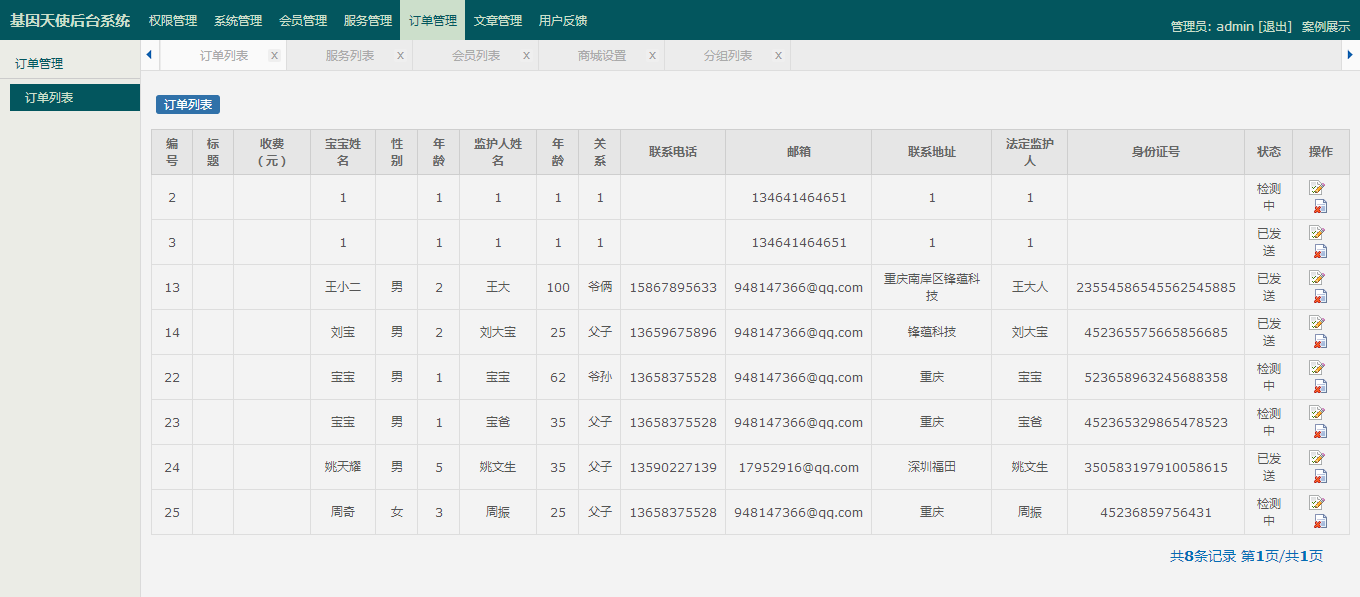Switch to the 商城设置 tab

pyautogui.click(x=602, y=56)
